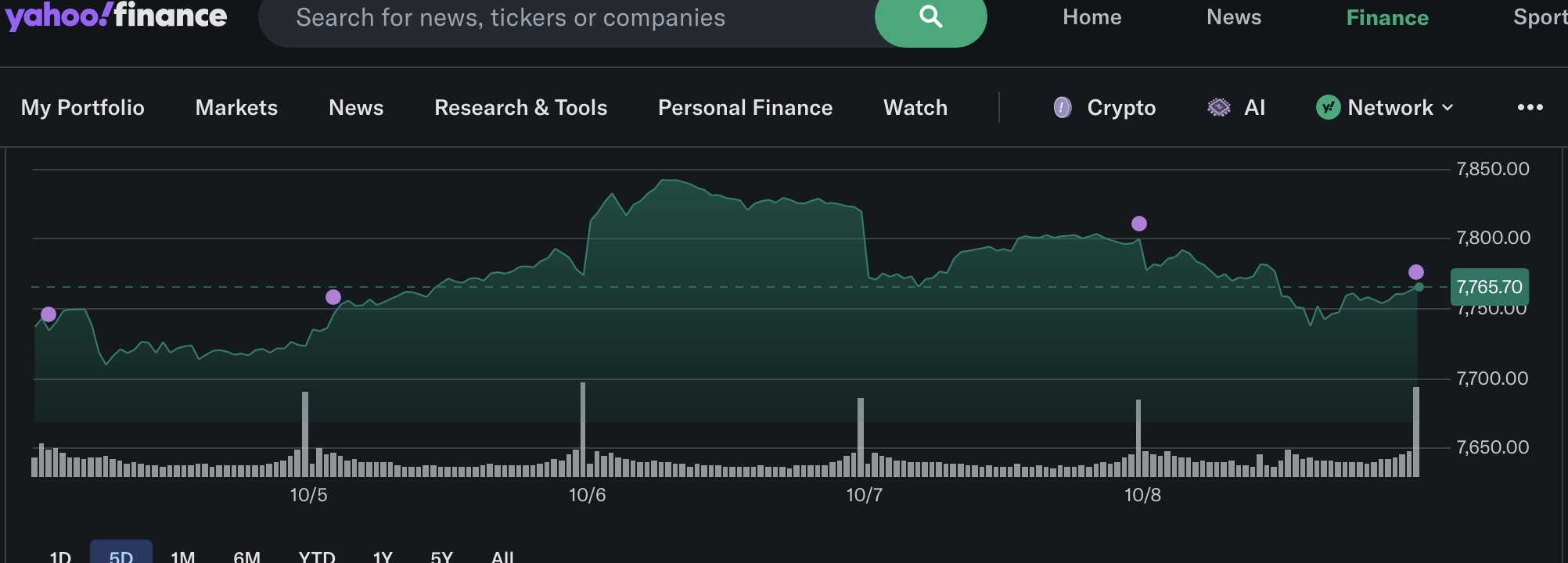
Task: Select the event marker above the latest price
Action: pyautogui.click(x=1416, y=272)
